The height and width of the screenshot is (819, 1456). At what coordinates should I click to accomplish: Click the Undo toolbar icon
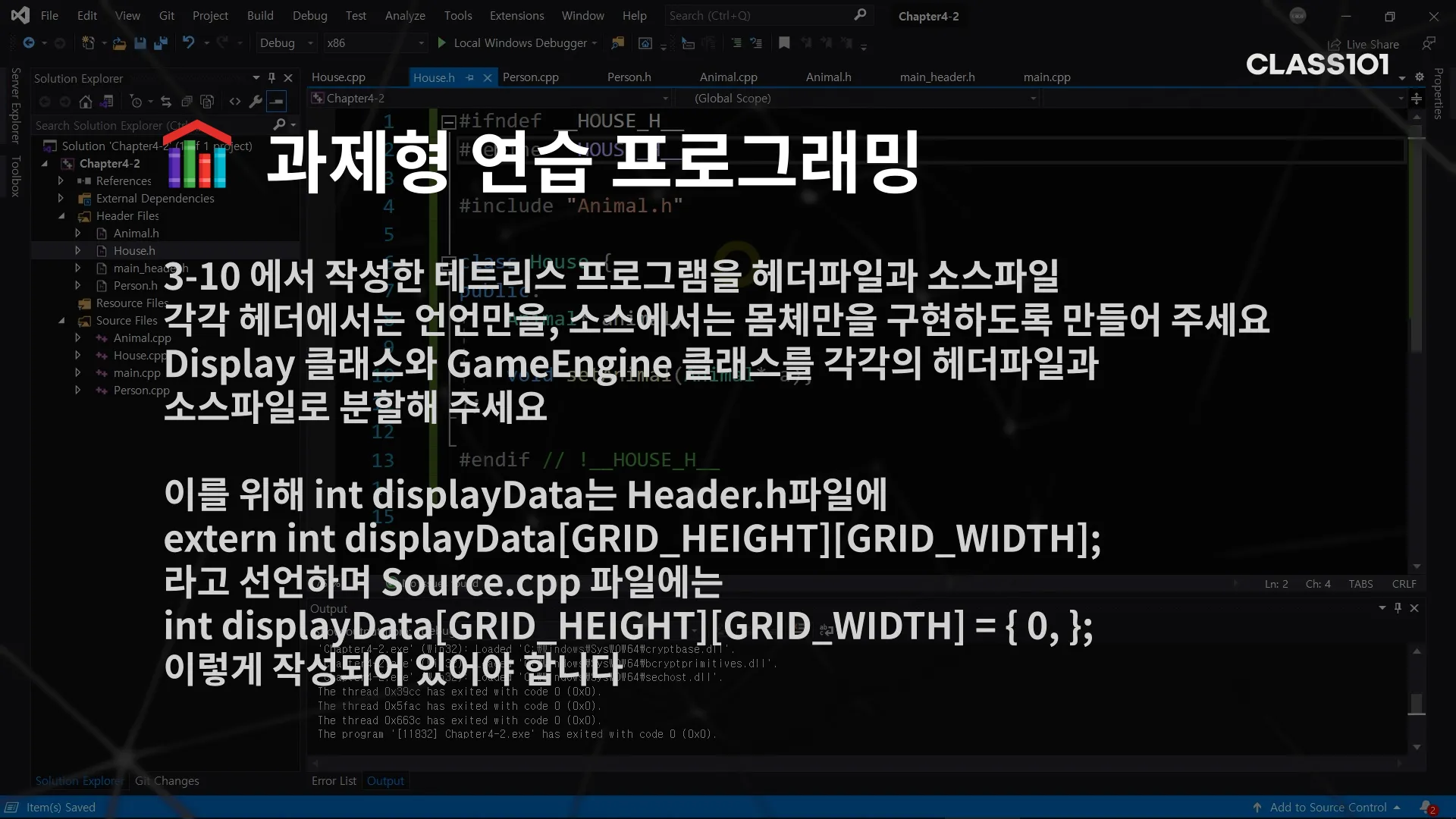tap(189, 43)
